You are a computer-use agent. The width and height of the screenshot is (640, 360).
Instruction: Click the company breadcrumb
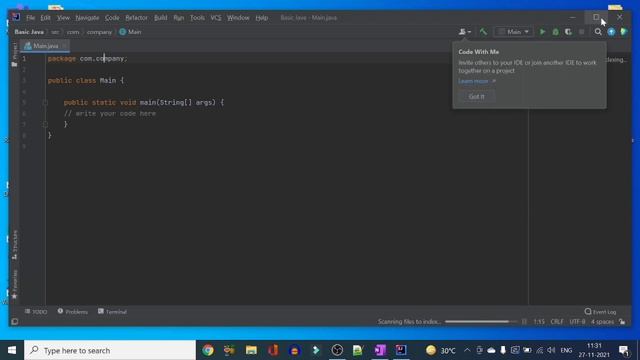[x=99, y=32]
